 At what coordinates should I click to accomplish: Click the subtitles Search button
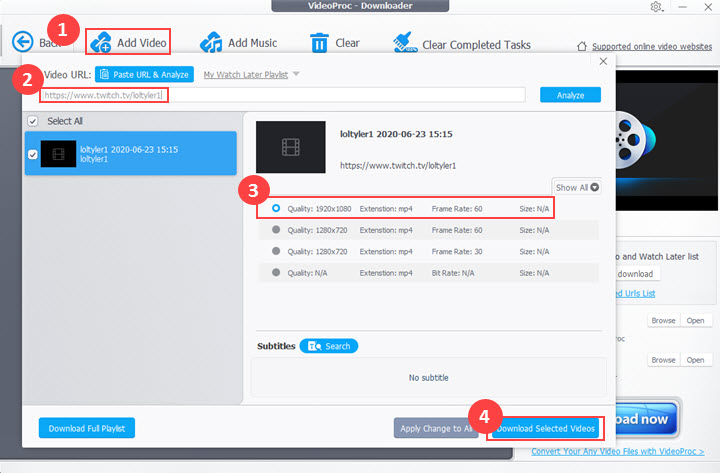[329, 346]
